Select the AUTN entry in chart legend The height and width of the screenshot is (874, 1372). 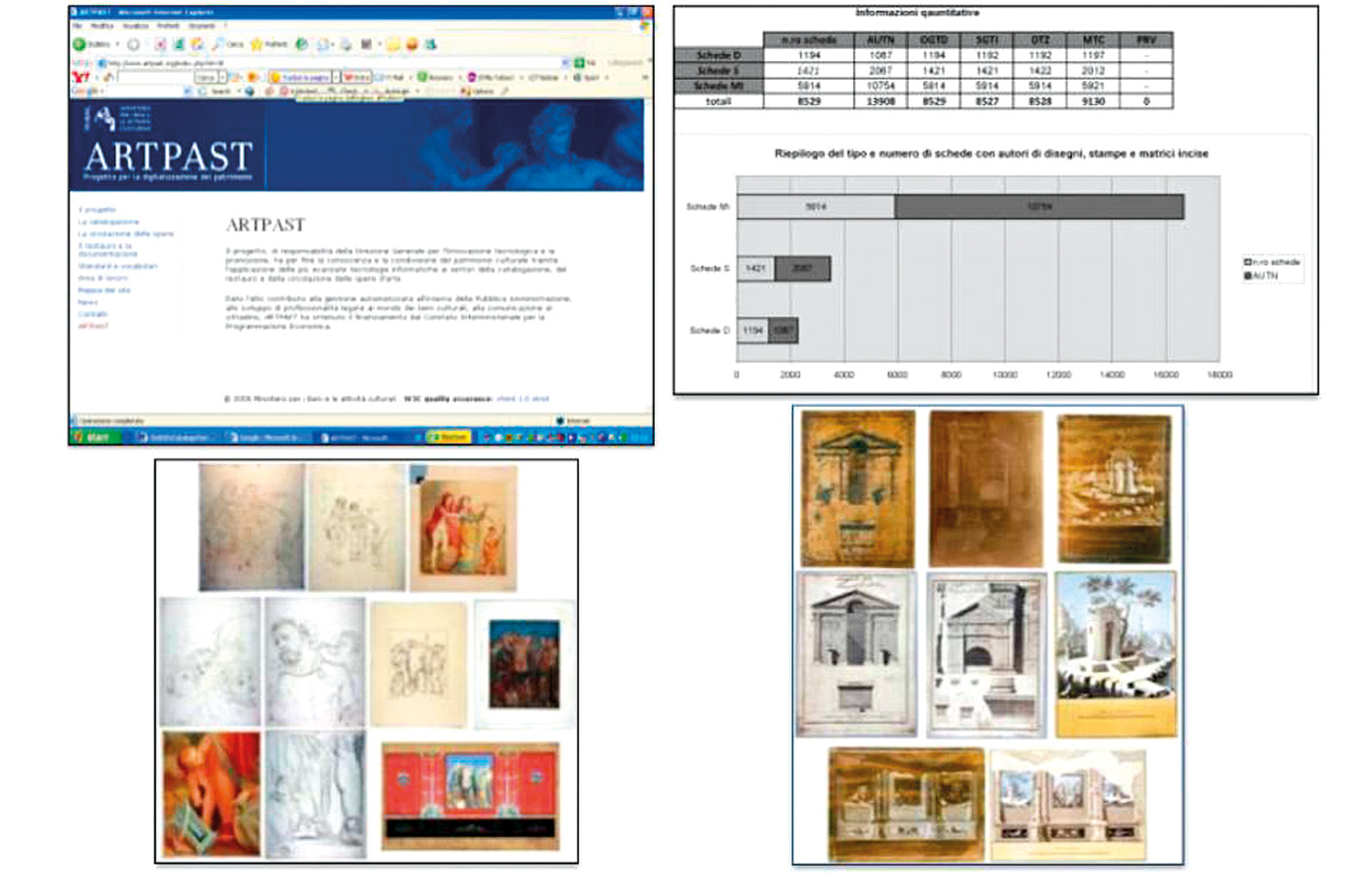[x=1261, y=275]
